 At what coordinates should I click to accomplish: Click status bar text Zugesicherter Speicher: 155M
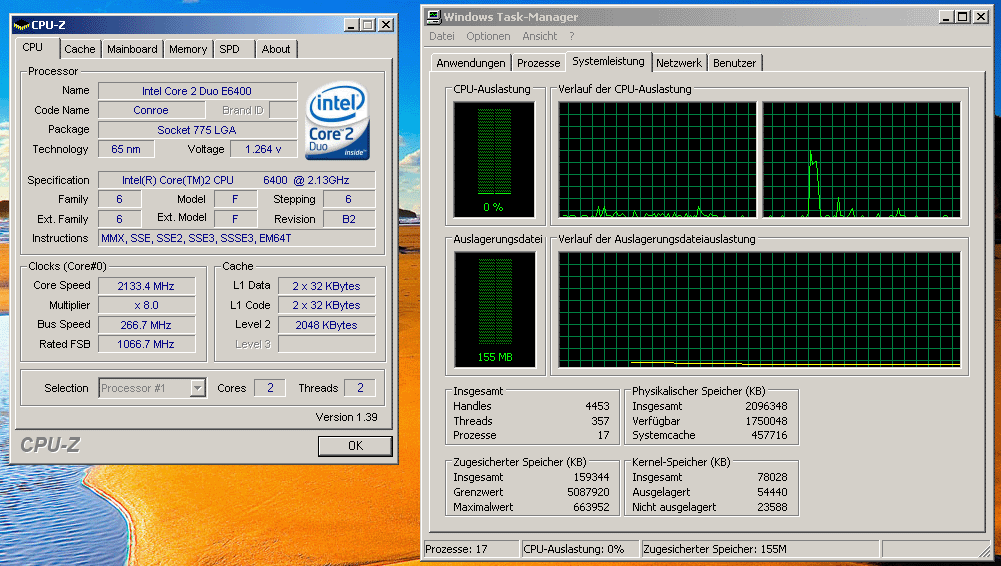[715, 549]
